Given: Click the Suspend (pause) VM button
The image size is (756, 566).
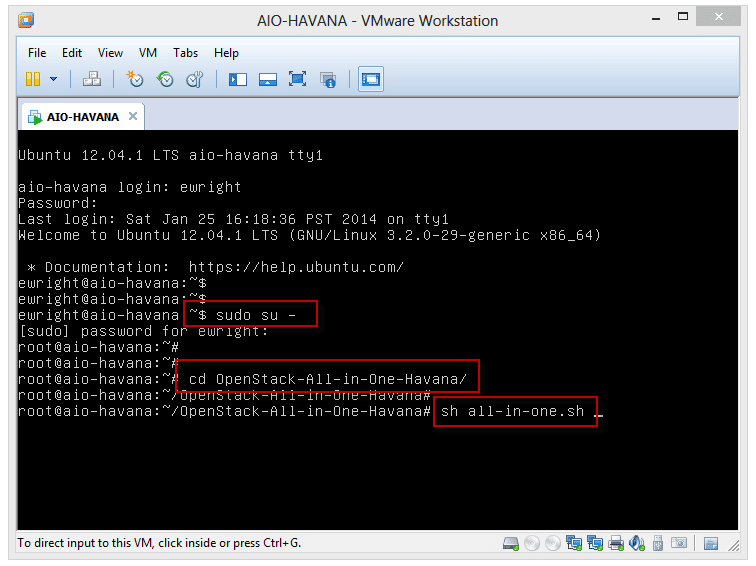Looking at the screenshot, I should [x=32, y=79].
